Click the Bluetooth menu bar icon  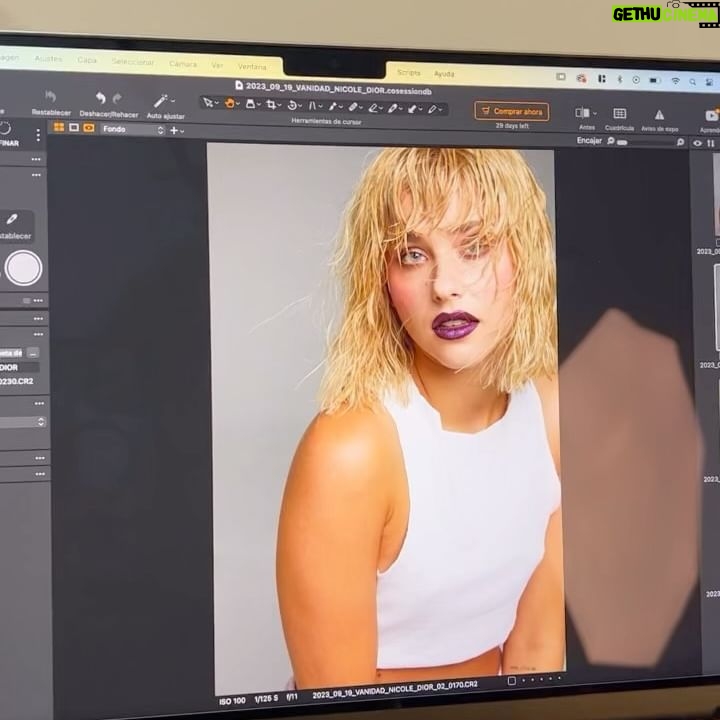point(619,79)
